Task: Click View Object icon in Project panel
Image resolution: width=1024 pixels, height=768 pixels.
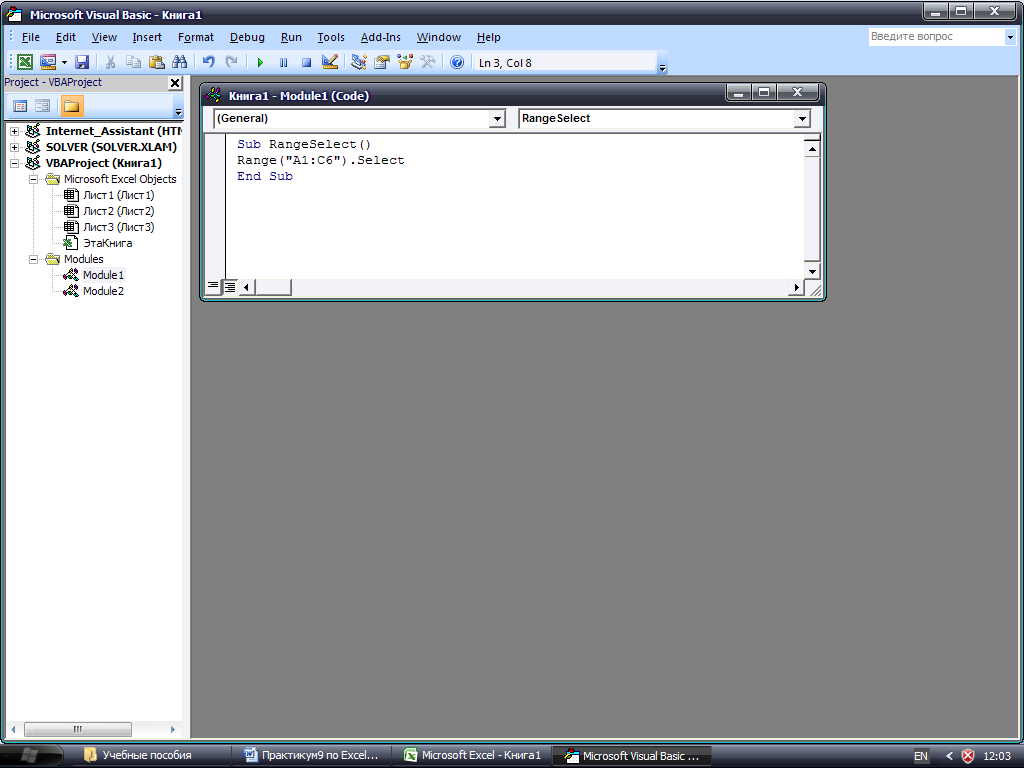Action: point(42,106)
